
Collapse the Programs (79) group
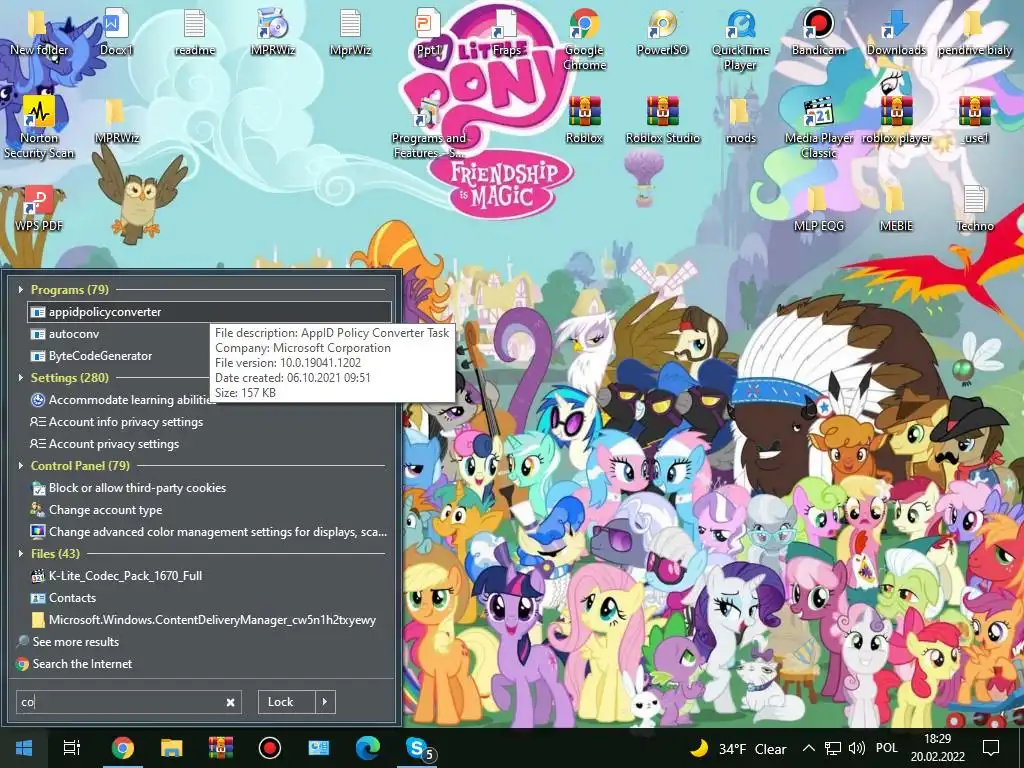20,289
